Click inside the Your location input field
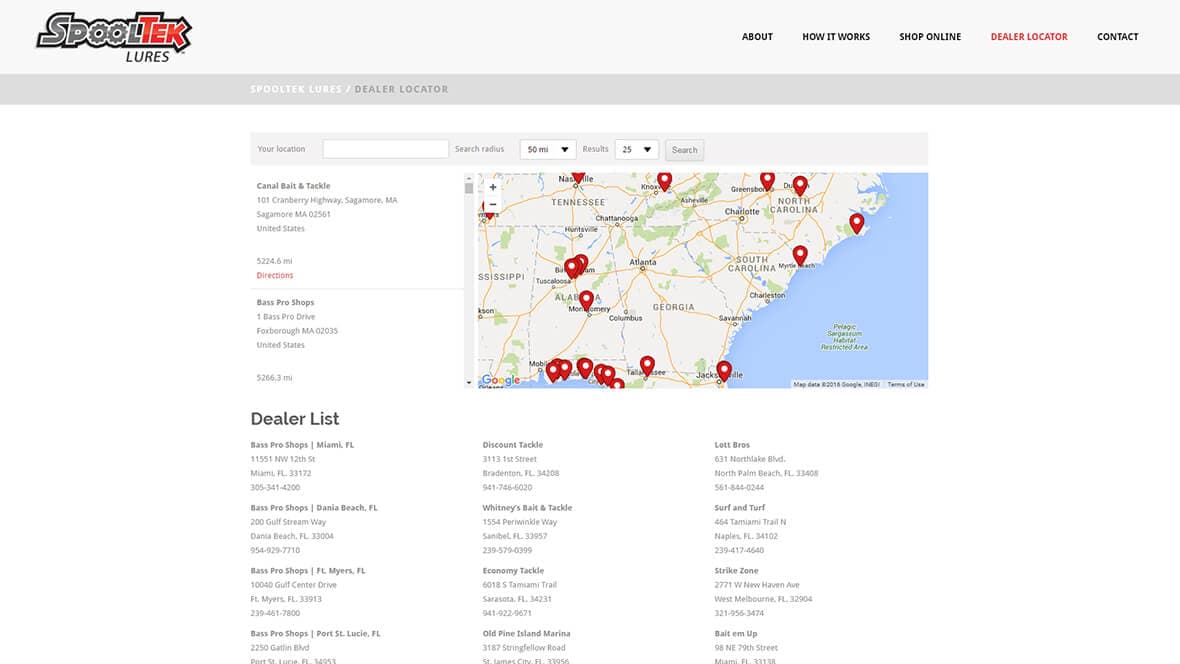This screenshot has height=664, width=1180. click(x=385, y=148)
